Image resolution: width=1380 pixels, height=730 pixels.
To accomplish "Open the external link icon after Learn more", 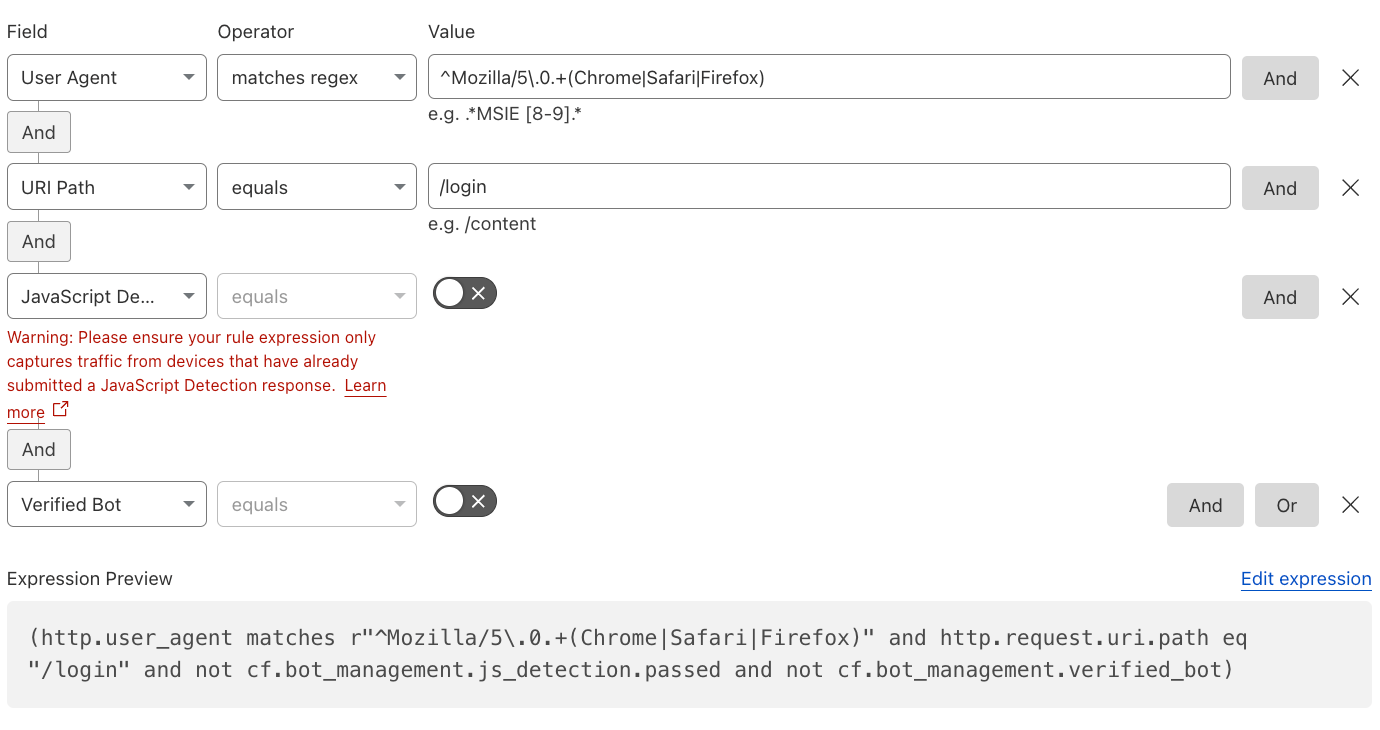I will [60, 409].
